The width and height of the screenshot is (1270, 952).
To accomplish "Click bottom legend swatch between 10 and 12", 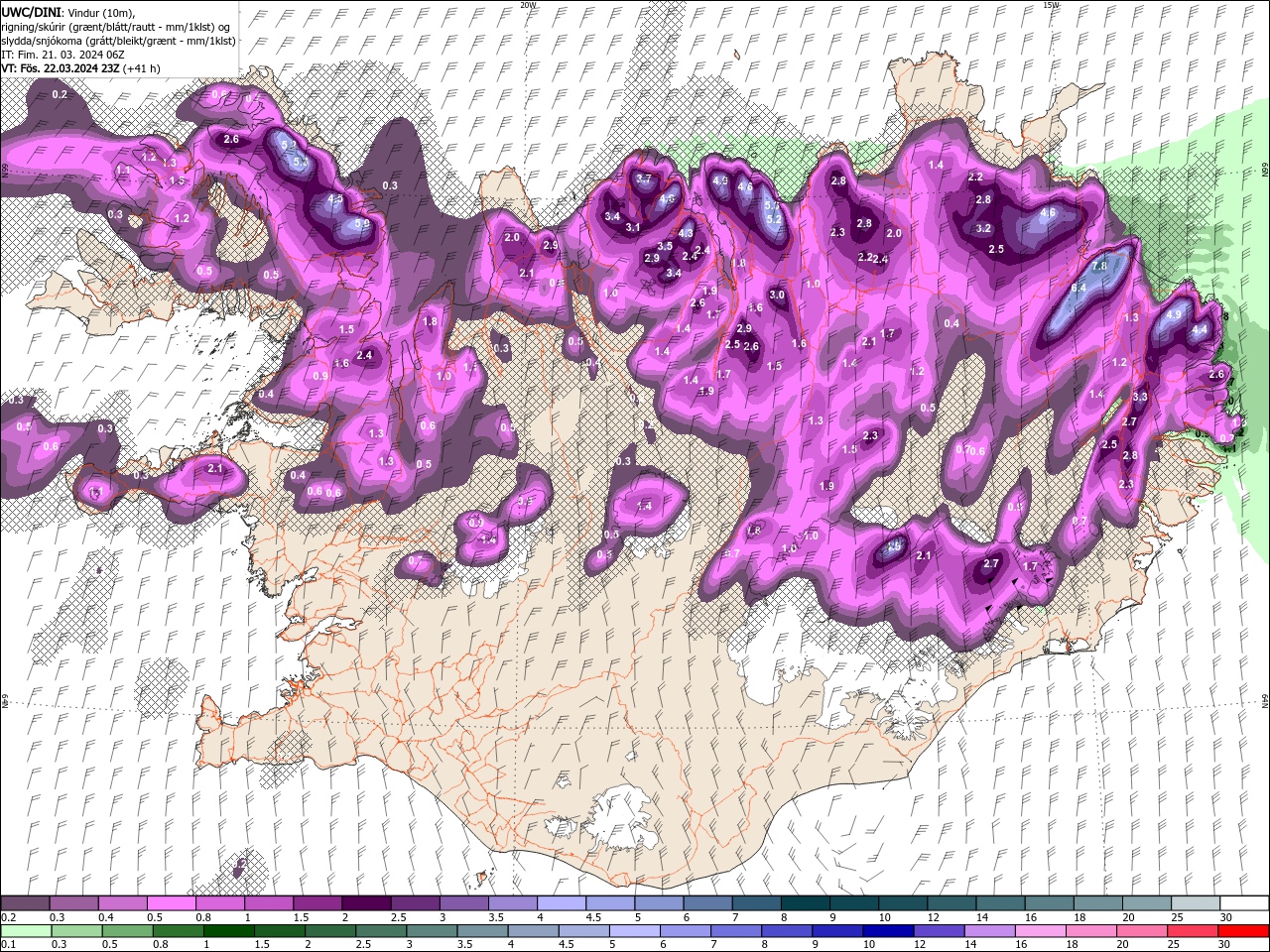I will 889,931.
